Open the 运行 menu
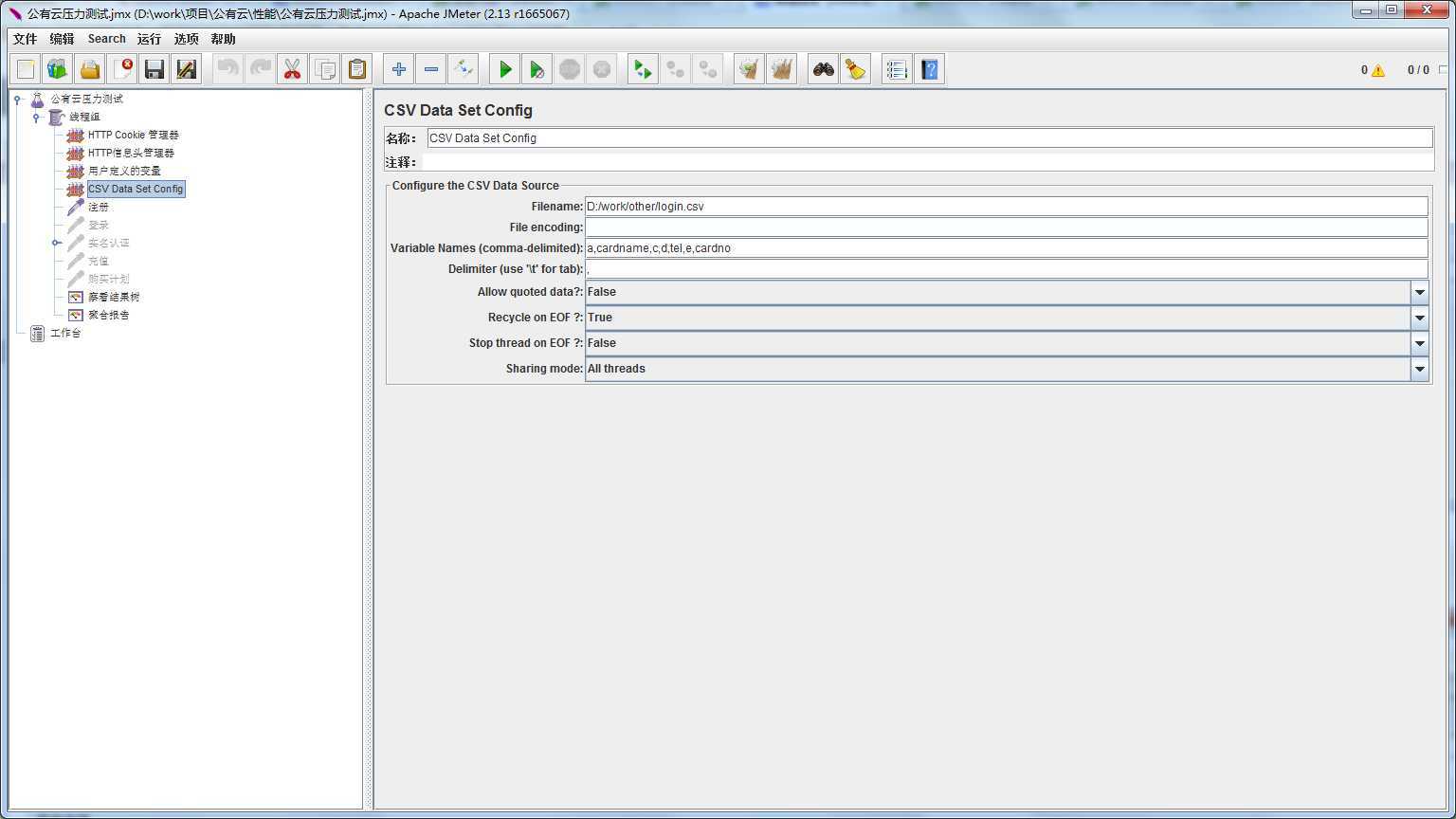This screenshot has width=1456, height=819. pyautogui.click(x=149, y=39)
